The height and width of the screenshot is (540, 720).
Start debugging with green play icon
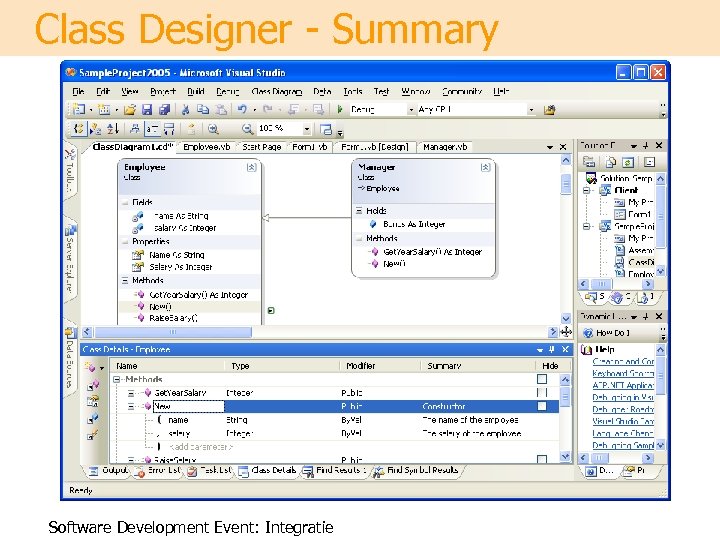pos(340,109)
